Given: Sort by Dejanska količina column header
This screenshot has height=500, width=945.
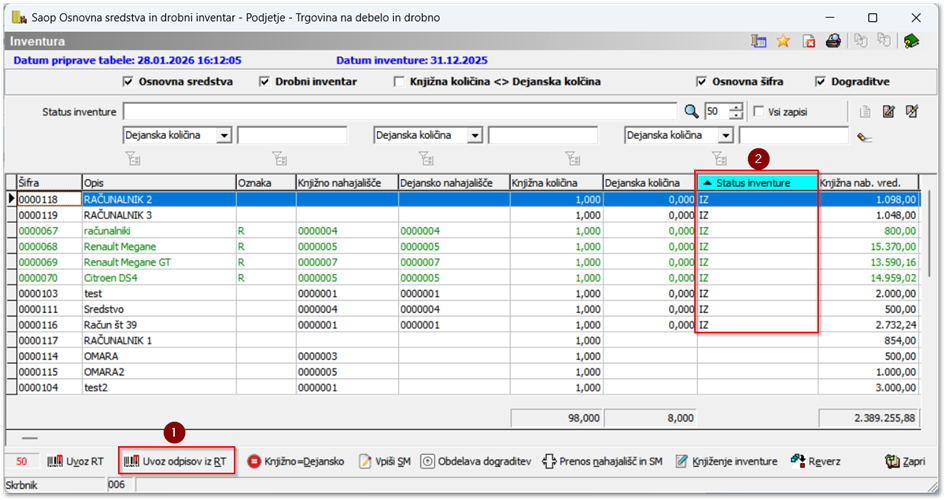Looking at the screenshot, I should pyautogui.click(x=650, y=183).
